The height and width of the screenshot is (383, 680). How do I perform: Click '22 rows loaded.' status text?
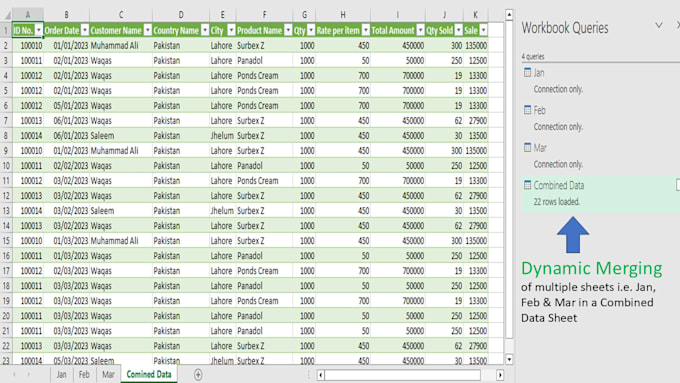pos(556,202)
